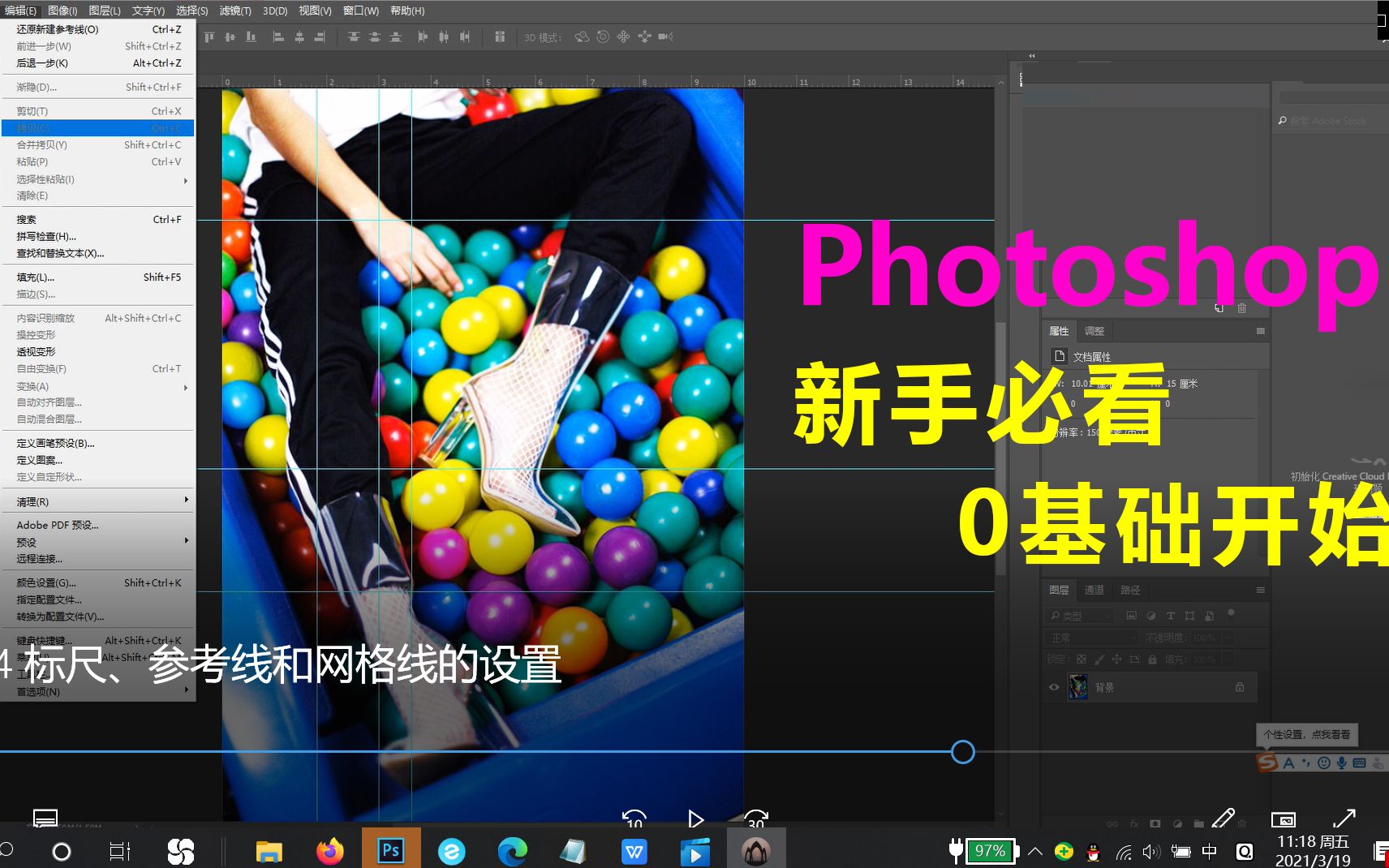
Task: Click the pen annotation icon in player
Action: coord(1223,818)
